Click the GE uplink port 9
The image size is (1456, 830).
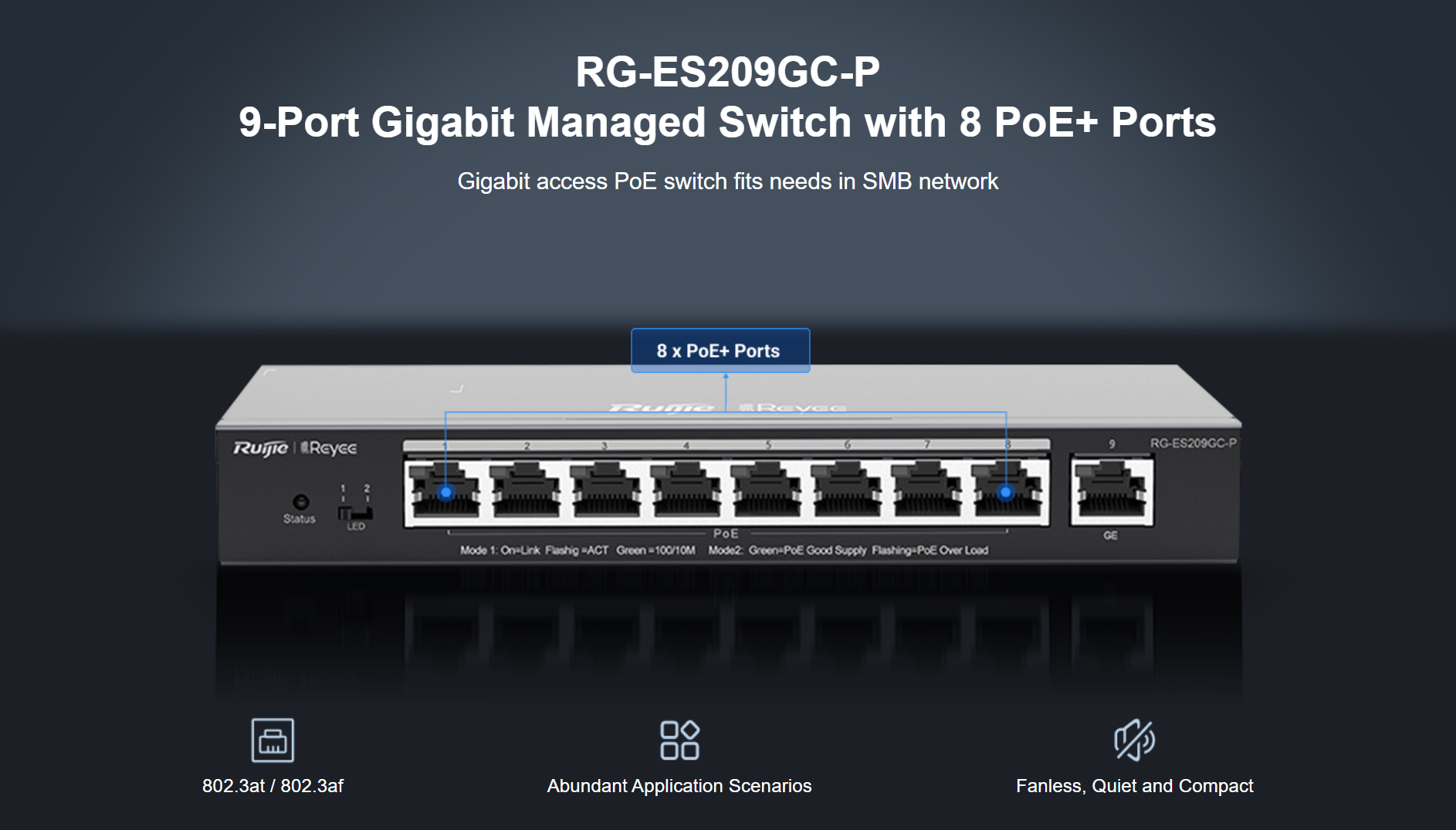click(1112, 490)
